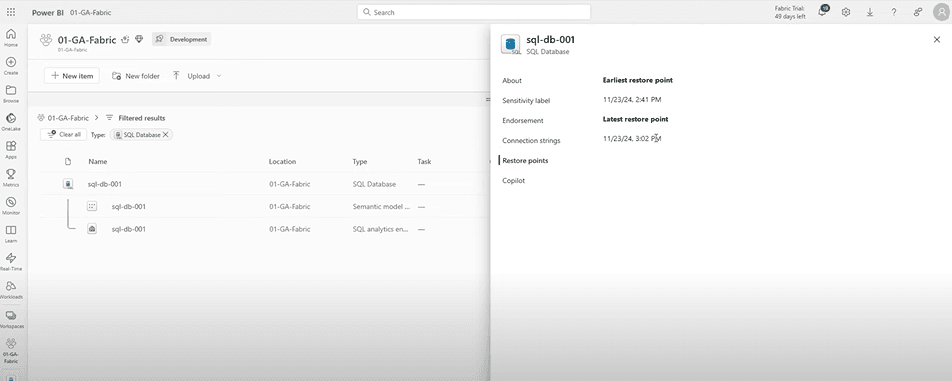Close the sql-db-001 details panel
Image resolution: width=952 pixels, height=381 pixels.
click(x=937, y=39)
